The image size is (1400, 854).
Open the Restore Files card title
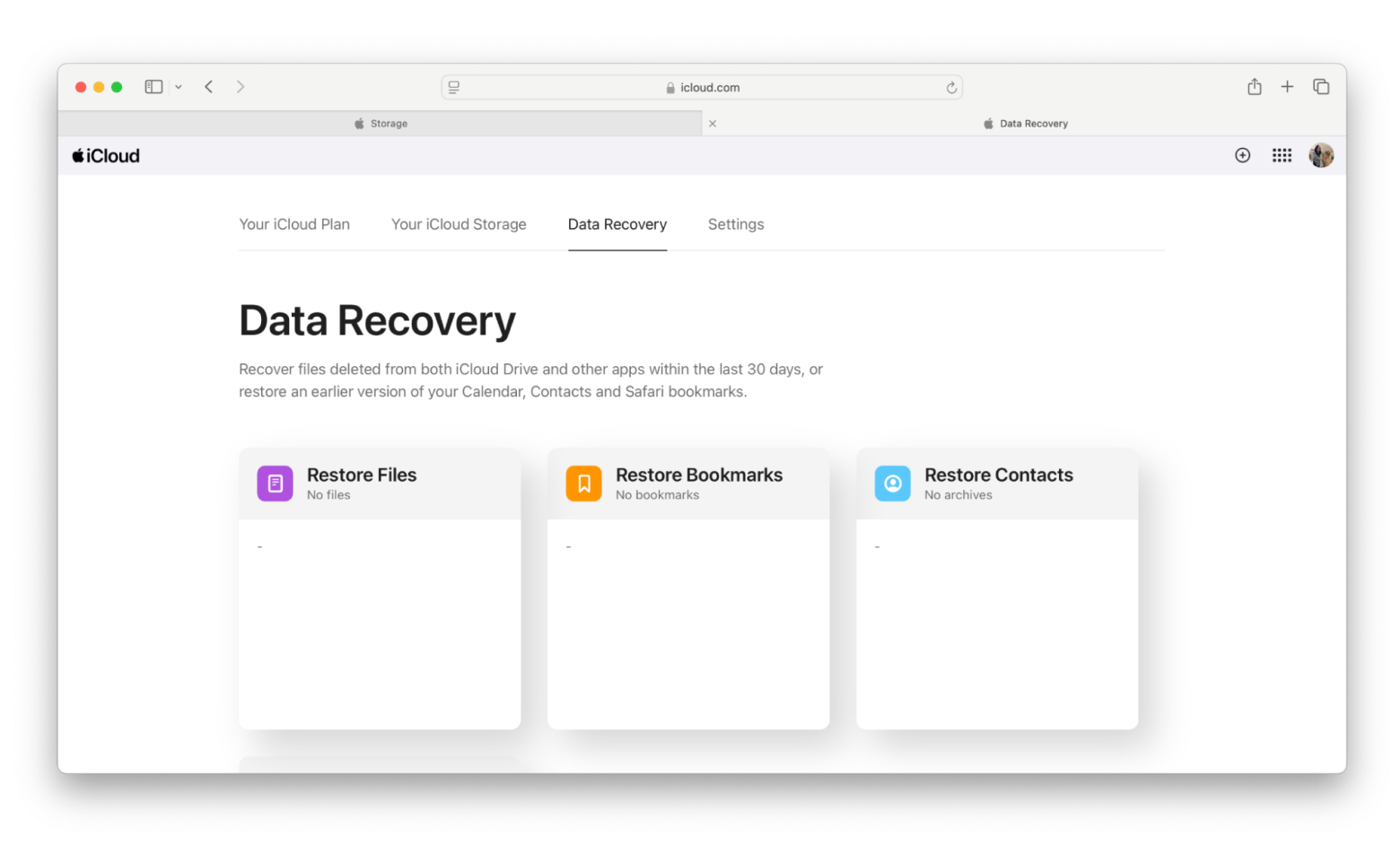click(x=362, y=475)
